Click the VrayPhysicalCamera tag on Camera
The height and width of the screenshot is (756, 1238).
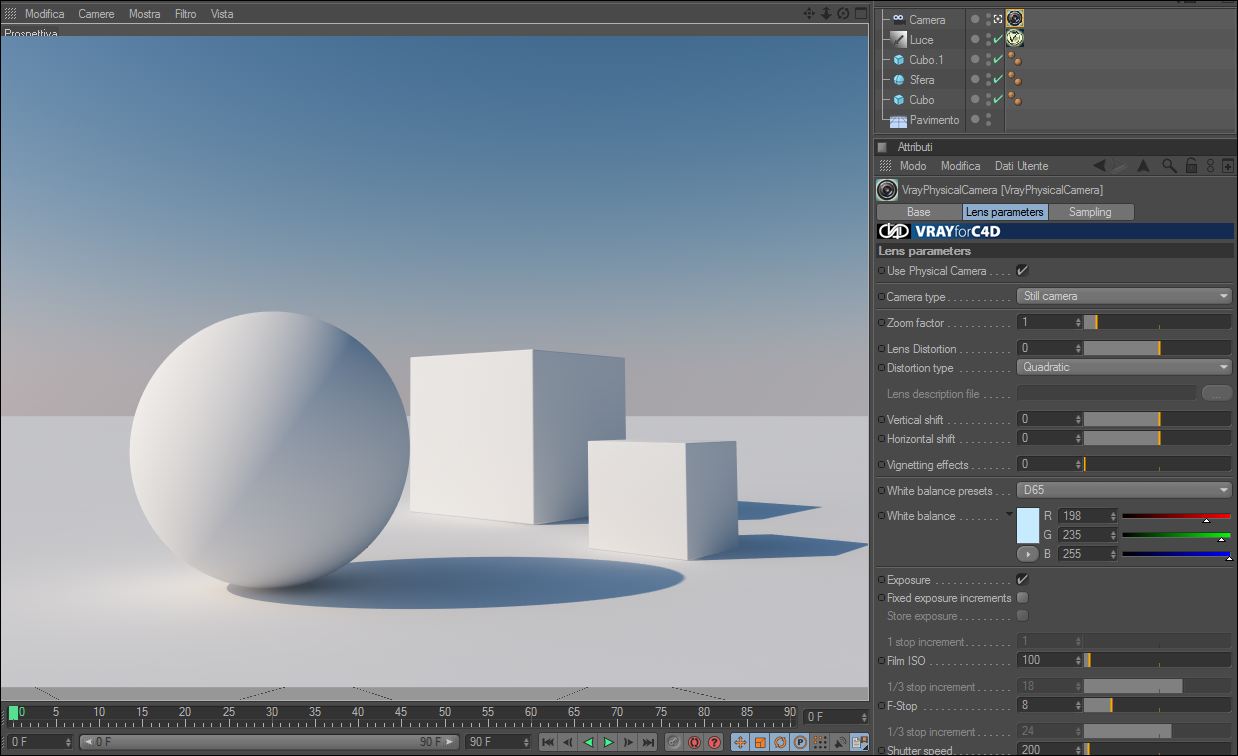pyautogui.click(x=1014, y=19)
